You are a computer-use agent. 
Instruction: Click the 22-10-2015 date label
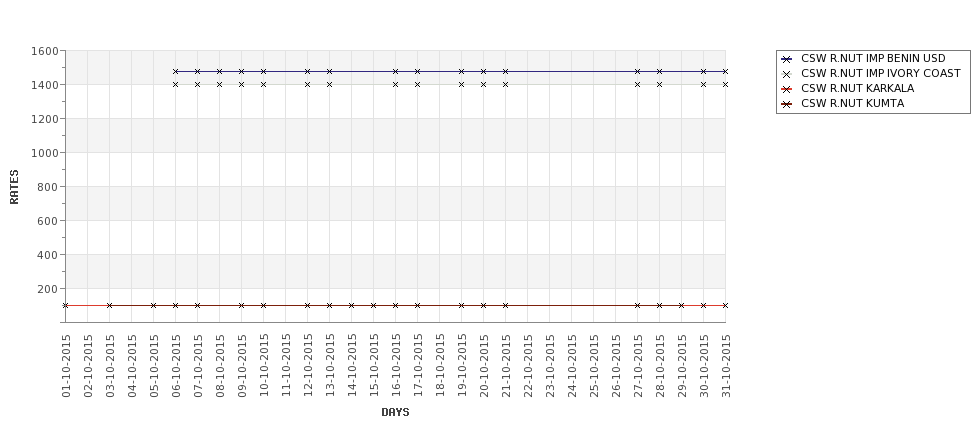point(528,366)
